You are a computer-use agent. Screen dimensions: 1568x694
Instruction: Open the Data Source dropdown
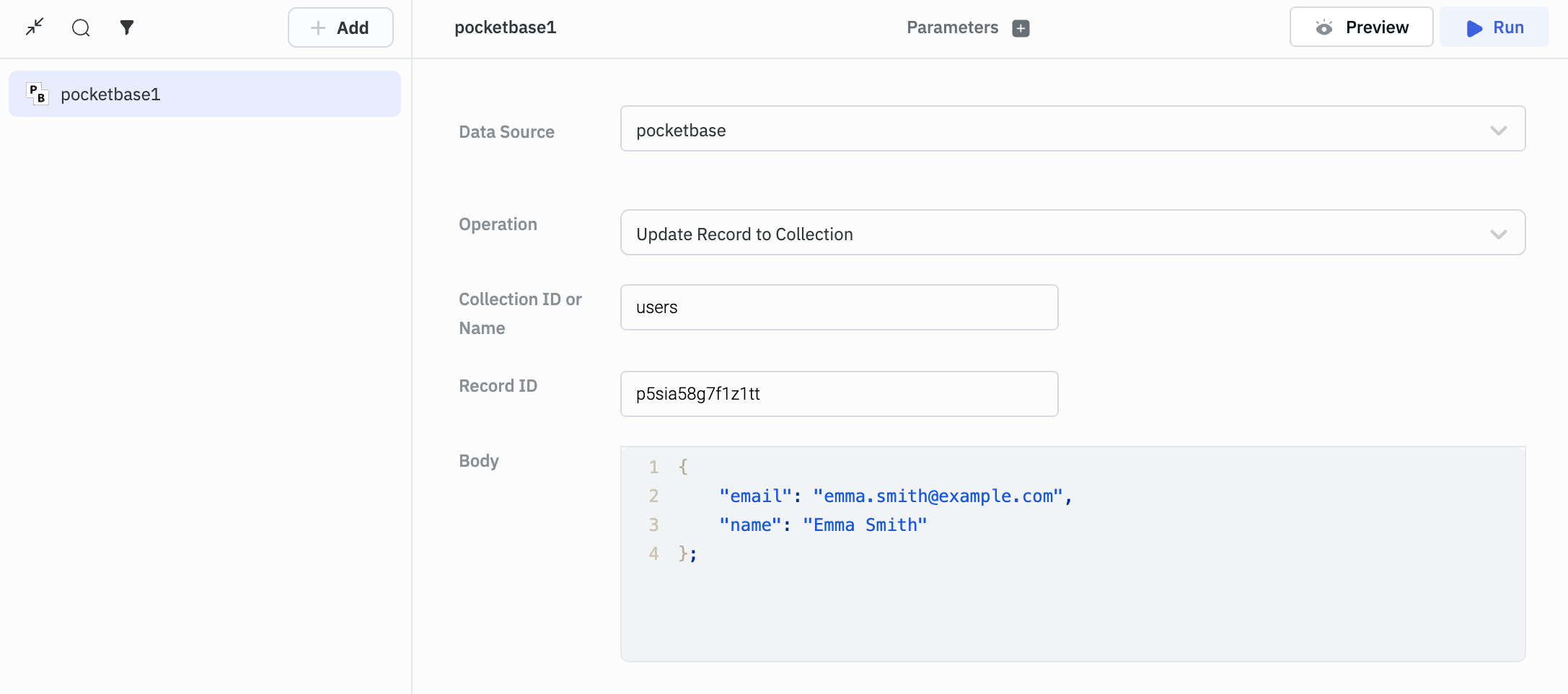point(1073,129)
